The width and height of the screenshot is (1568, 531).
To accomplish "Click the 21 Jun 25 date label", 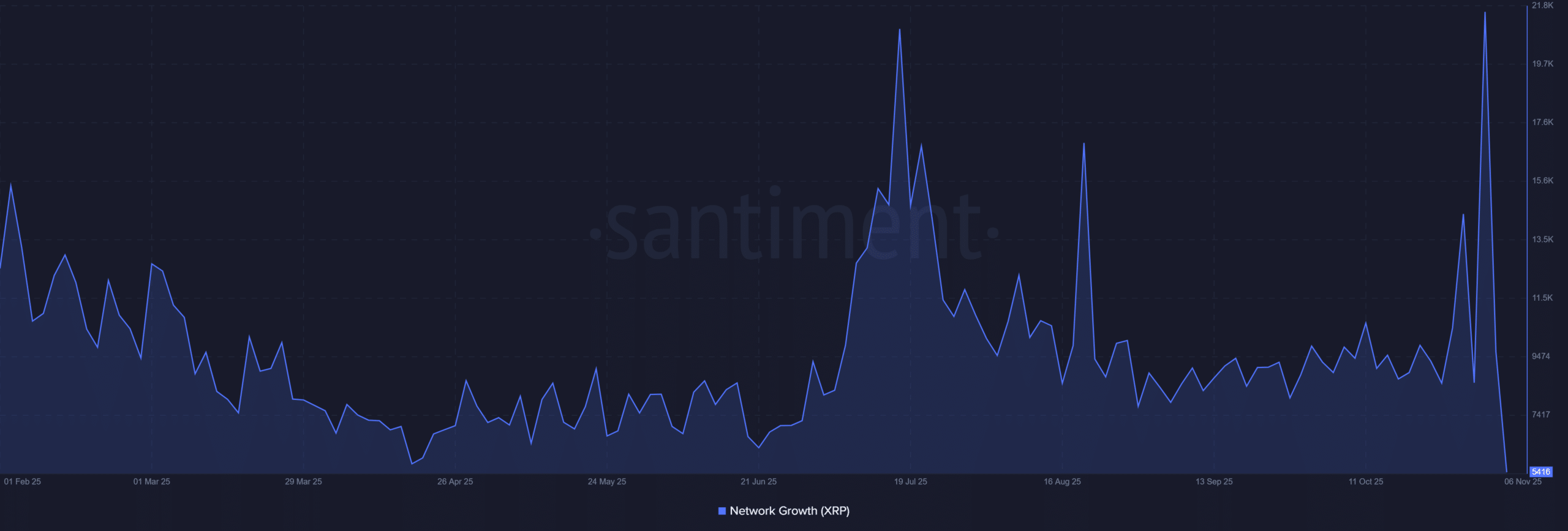I will coord(758,481).
